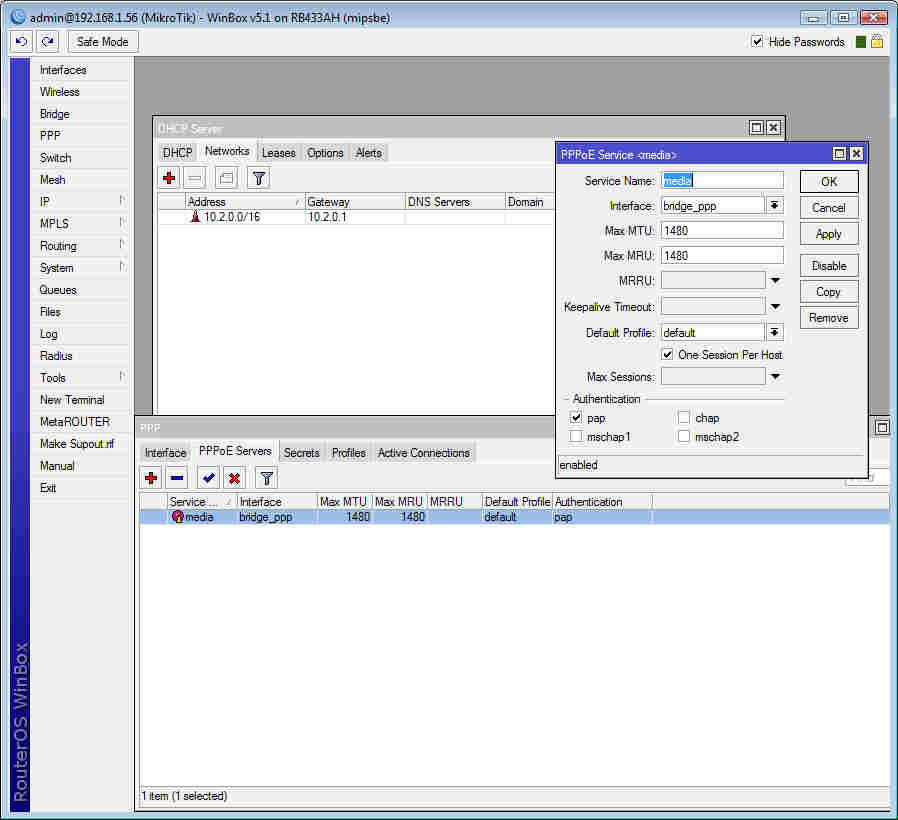Open Active Connections tab
This screenshot has width=898, height=820.
(423, 453)
